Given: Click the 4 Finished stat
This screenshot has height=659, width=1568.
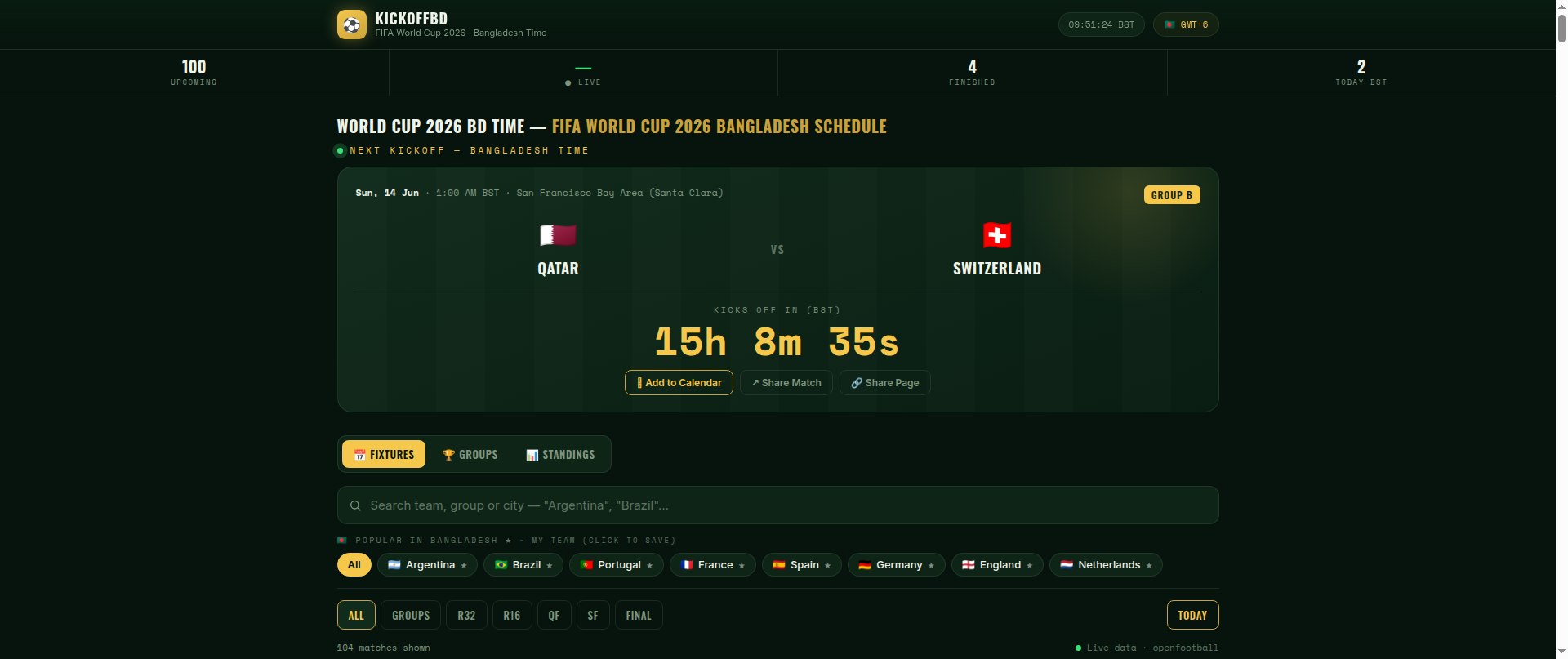Looking at the screenshot, I should 972,72.
